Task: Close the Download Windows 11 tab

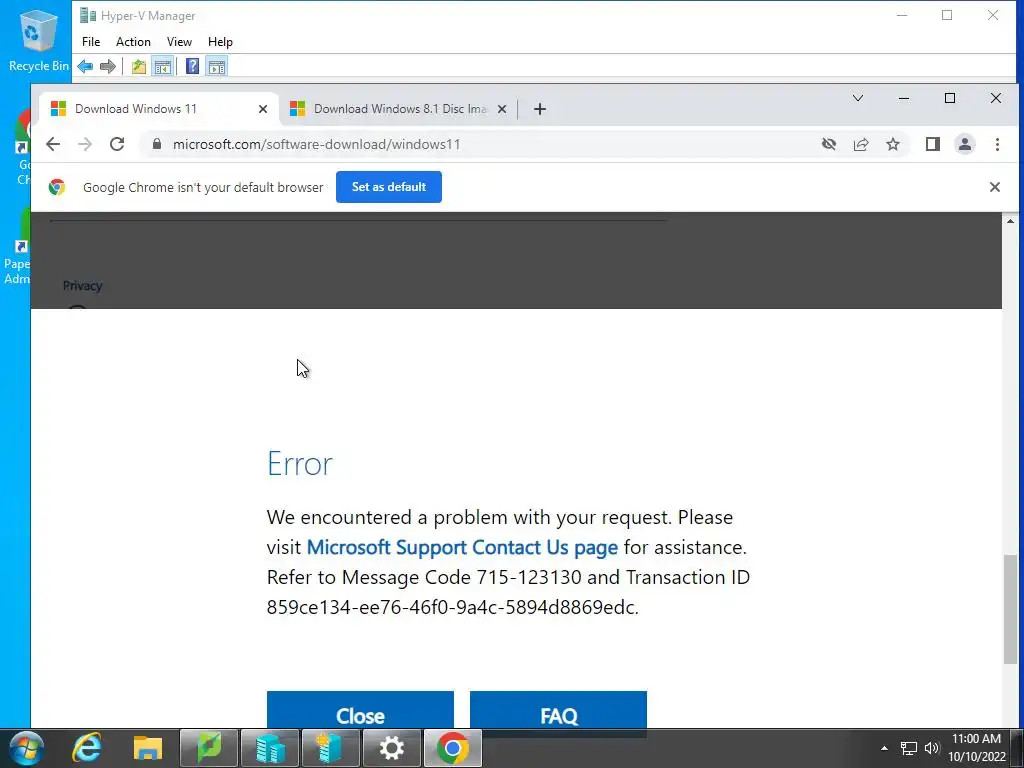Action: pos(263,109)
